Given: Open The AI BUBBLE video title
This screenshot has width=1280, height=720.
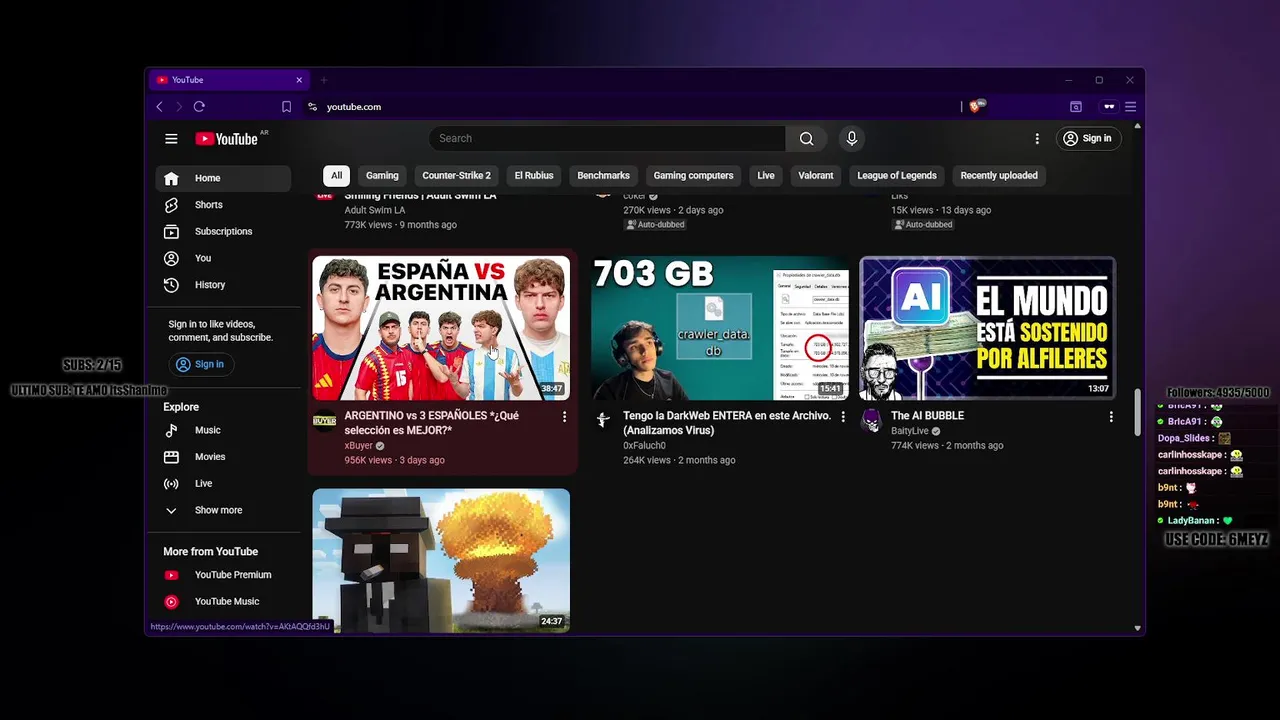Looking at the screenshot, I should tap(927, 416).
